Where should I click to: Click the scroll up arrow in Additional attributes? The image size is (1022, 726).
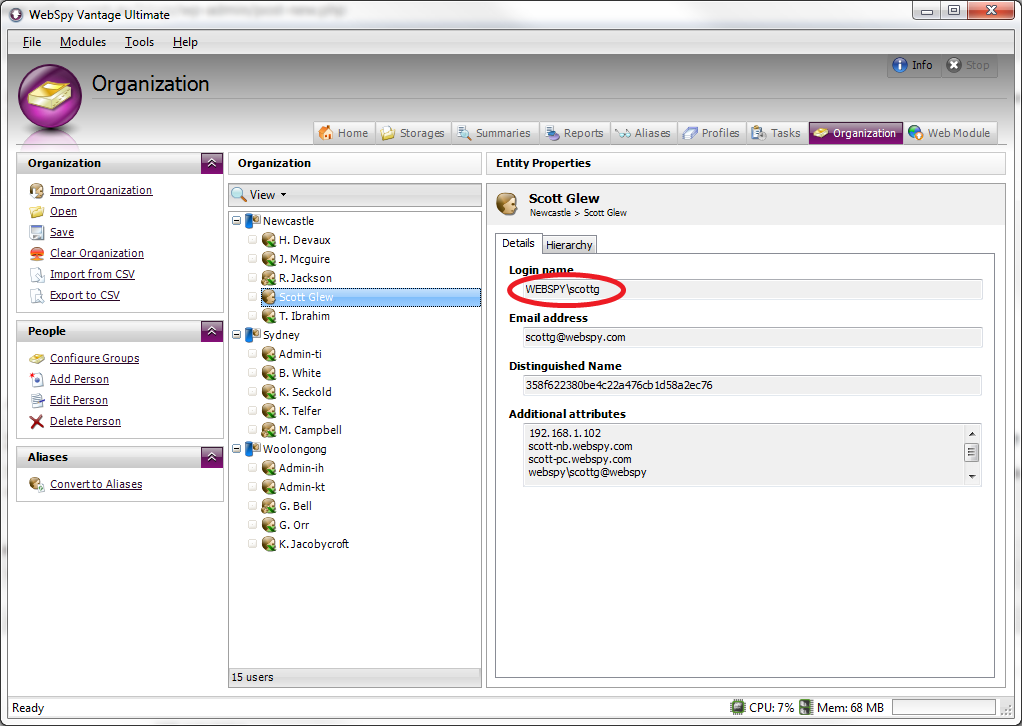[971, 433]
